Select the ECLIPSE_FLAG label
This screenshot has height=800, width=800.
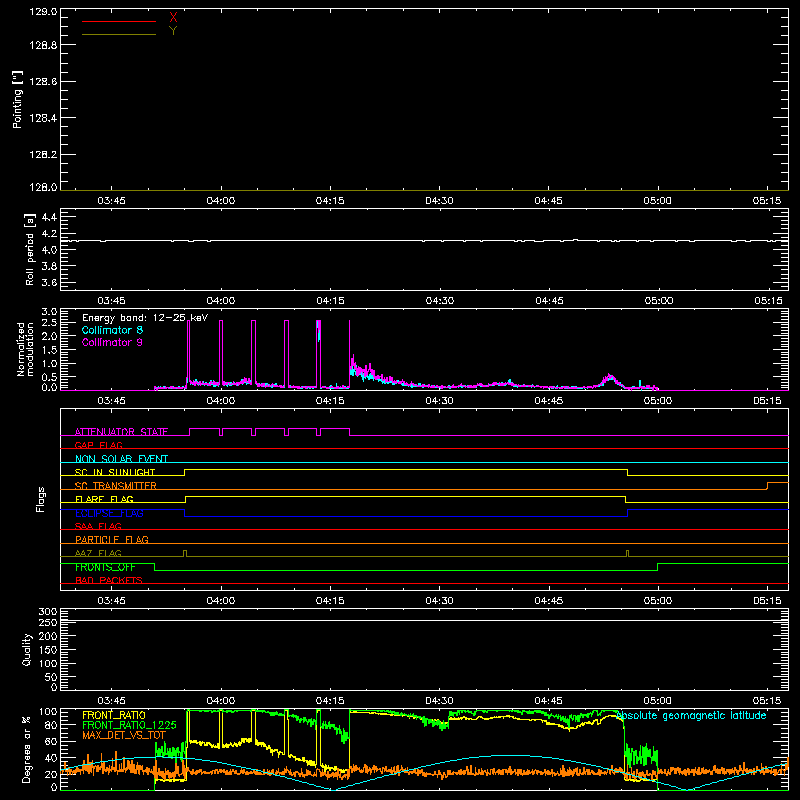click(109, 513)
